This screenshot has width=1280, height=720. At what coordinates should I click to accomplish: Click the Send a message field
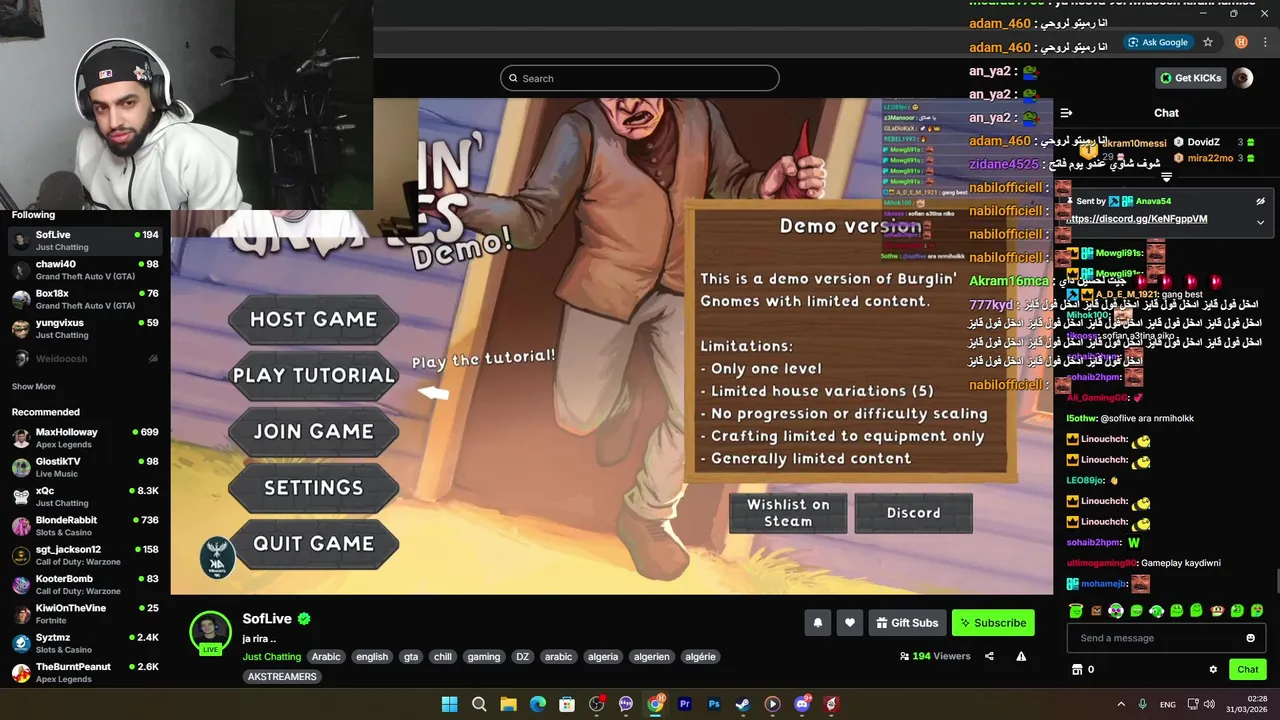click(x=1166, y=638)
